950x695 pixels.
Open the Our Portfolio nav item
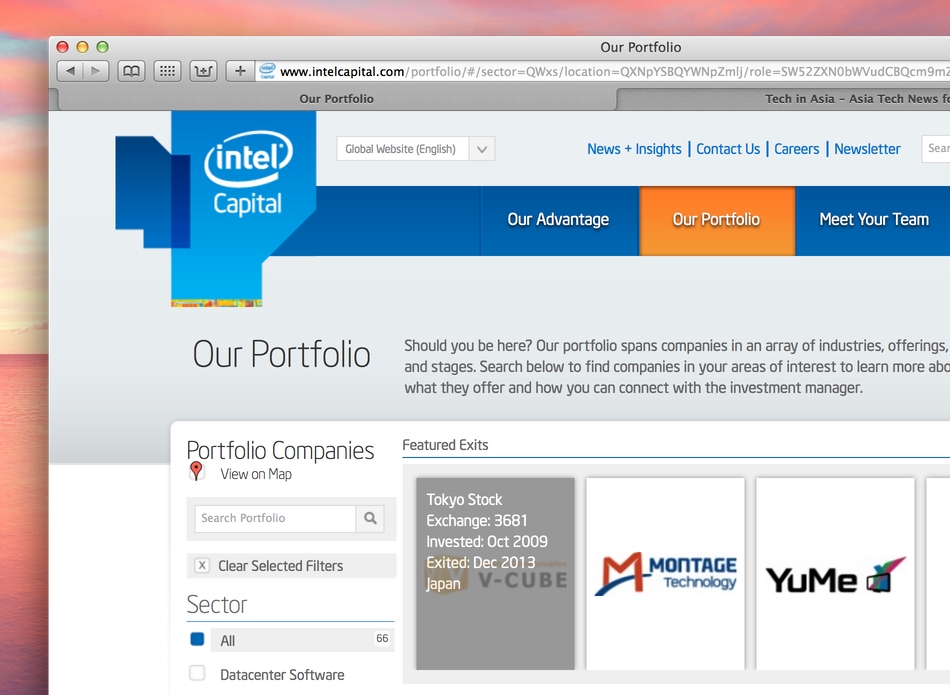point(717,220)
